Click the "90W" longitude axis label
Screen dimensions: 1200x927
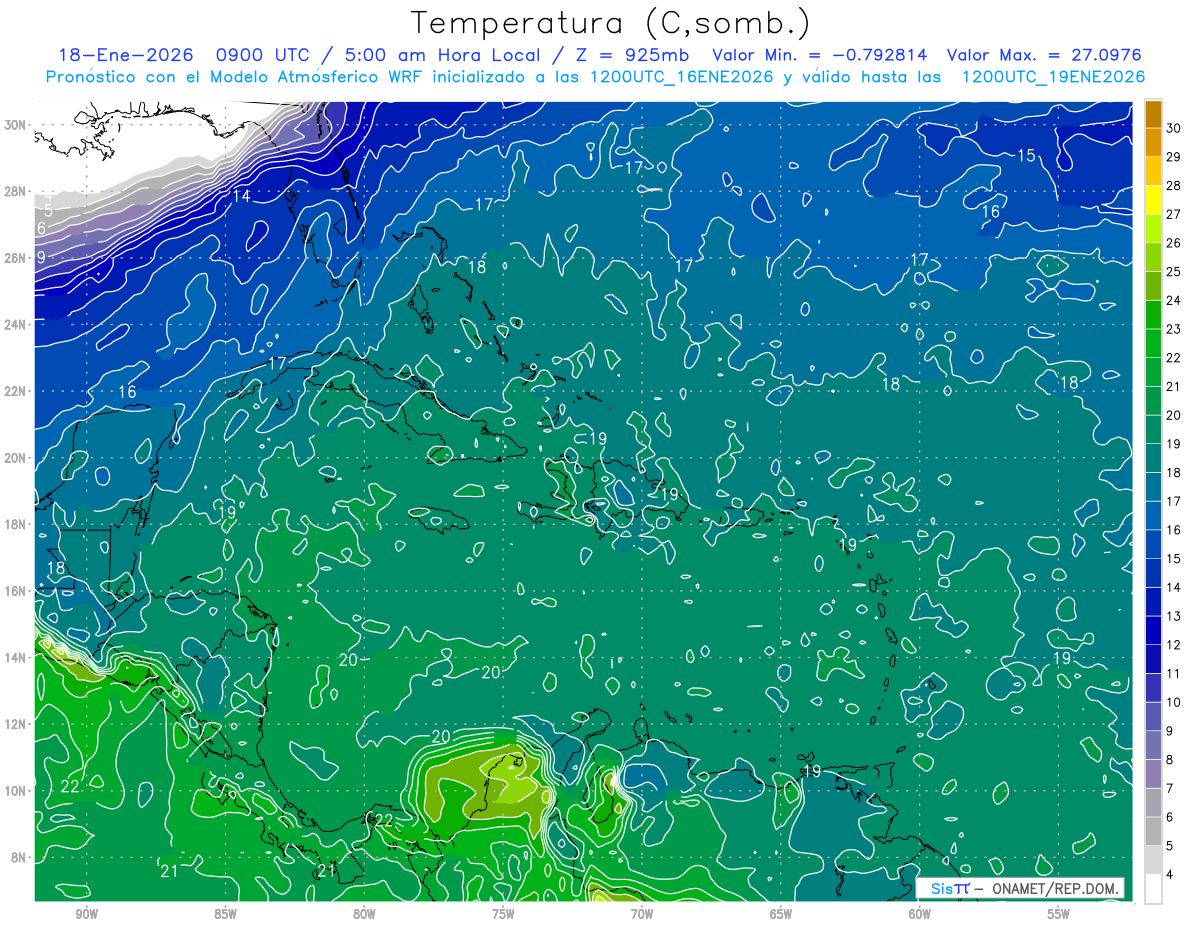[x=86, y=914]
